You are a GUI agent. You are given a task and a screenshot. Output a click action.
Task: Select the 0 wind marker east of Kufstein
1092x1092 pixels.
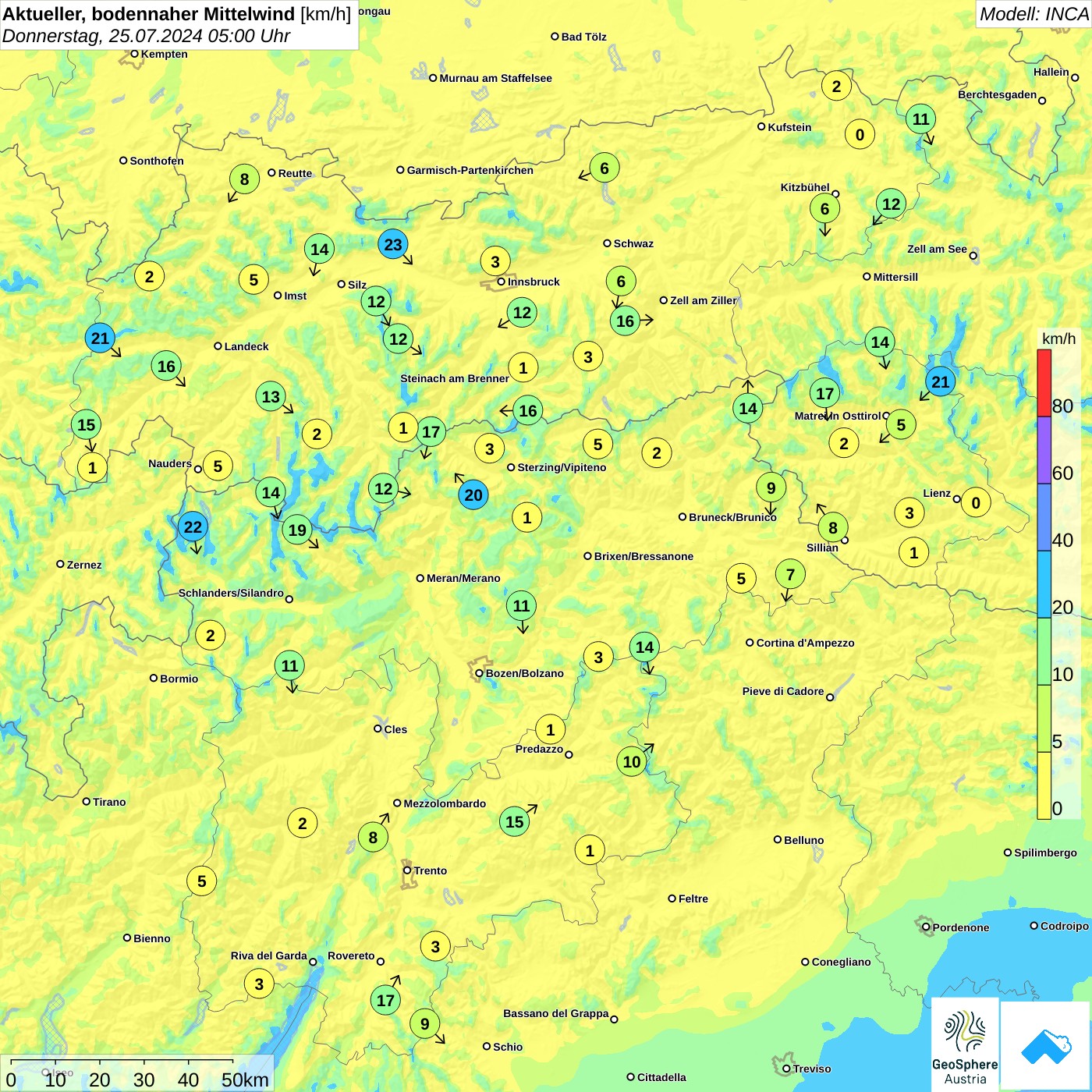[860, 135]
